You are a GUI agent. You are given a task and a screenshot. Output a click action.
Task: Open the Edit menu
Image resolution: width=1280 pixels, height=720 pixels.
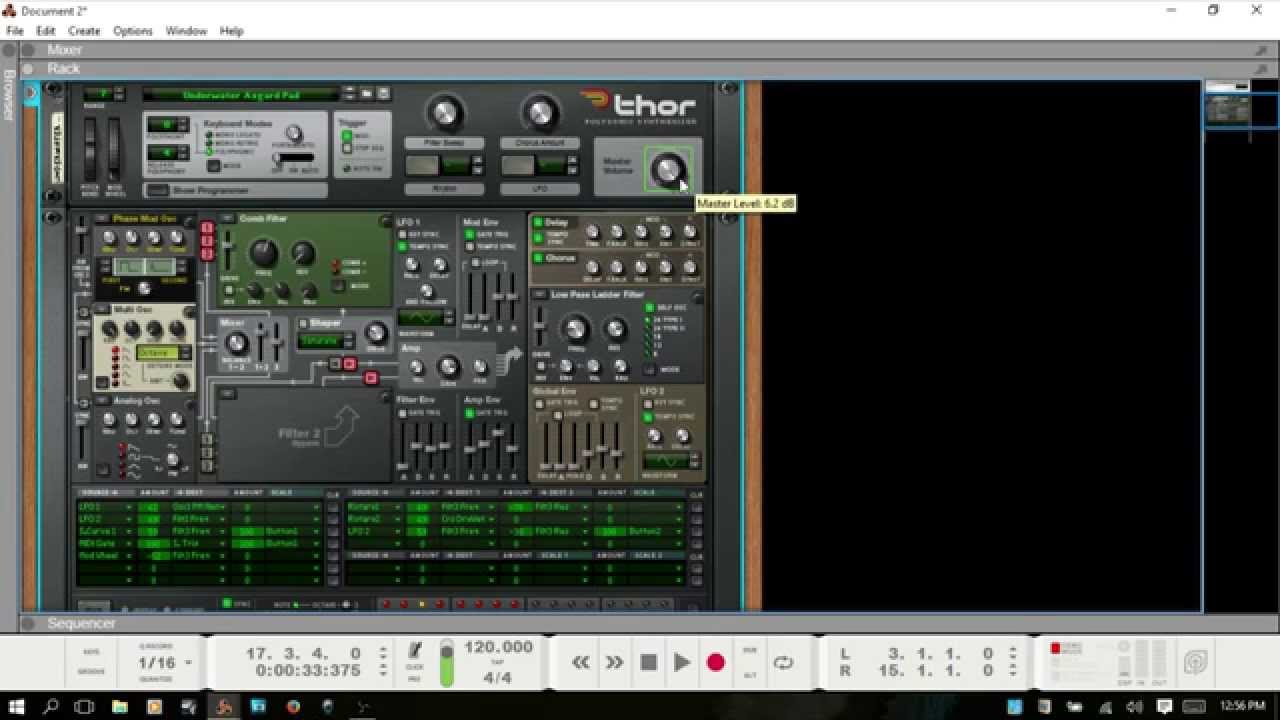(x=46, y=31)
